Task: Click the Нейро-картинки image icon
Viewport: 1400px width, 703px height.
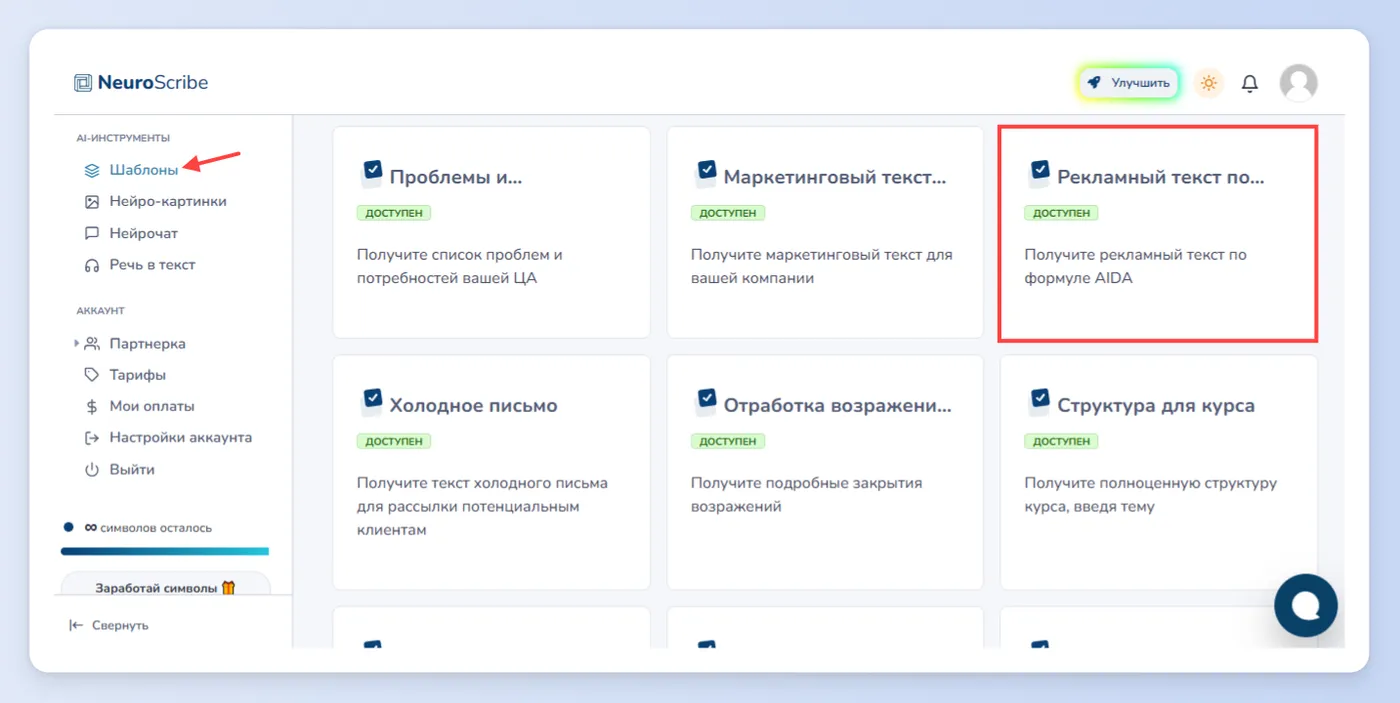Action: point(92,202)
